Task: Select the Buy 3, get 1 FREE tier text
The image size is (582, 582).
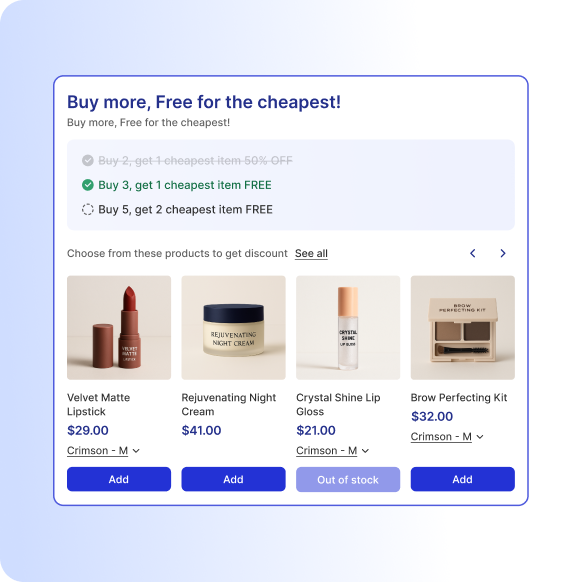Action: tap(185, 185)
